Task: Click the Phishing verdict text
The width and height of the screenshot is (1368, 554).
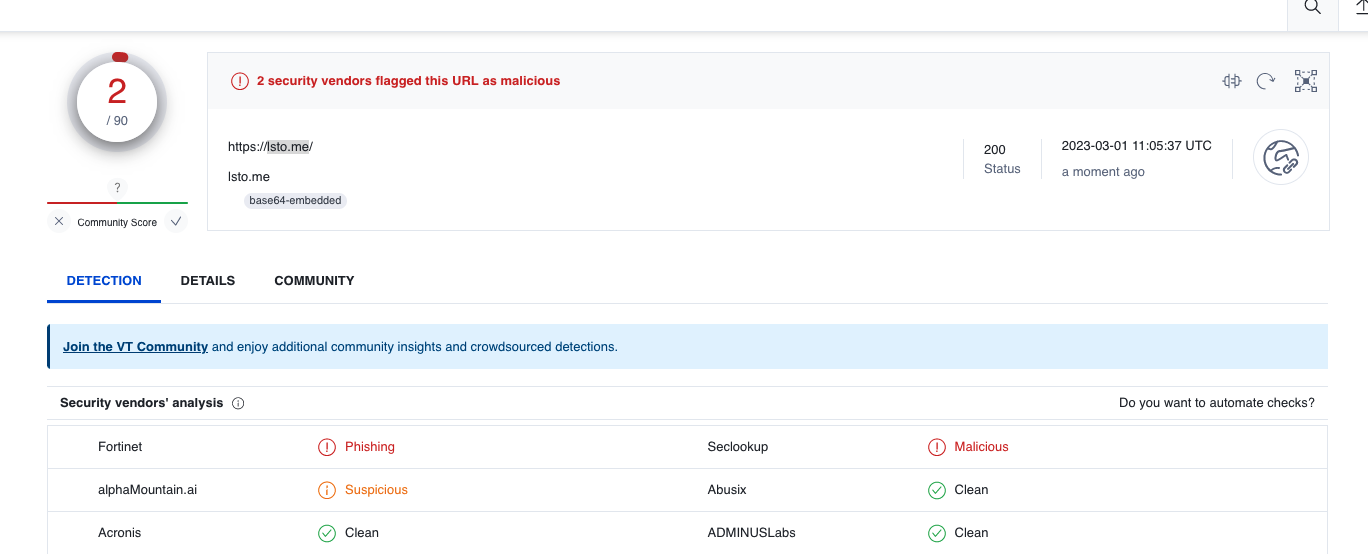Action: pyautogui.click(x=370, y=447)
